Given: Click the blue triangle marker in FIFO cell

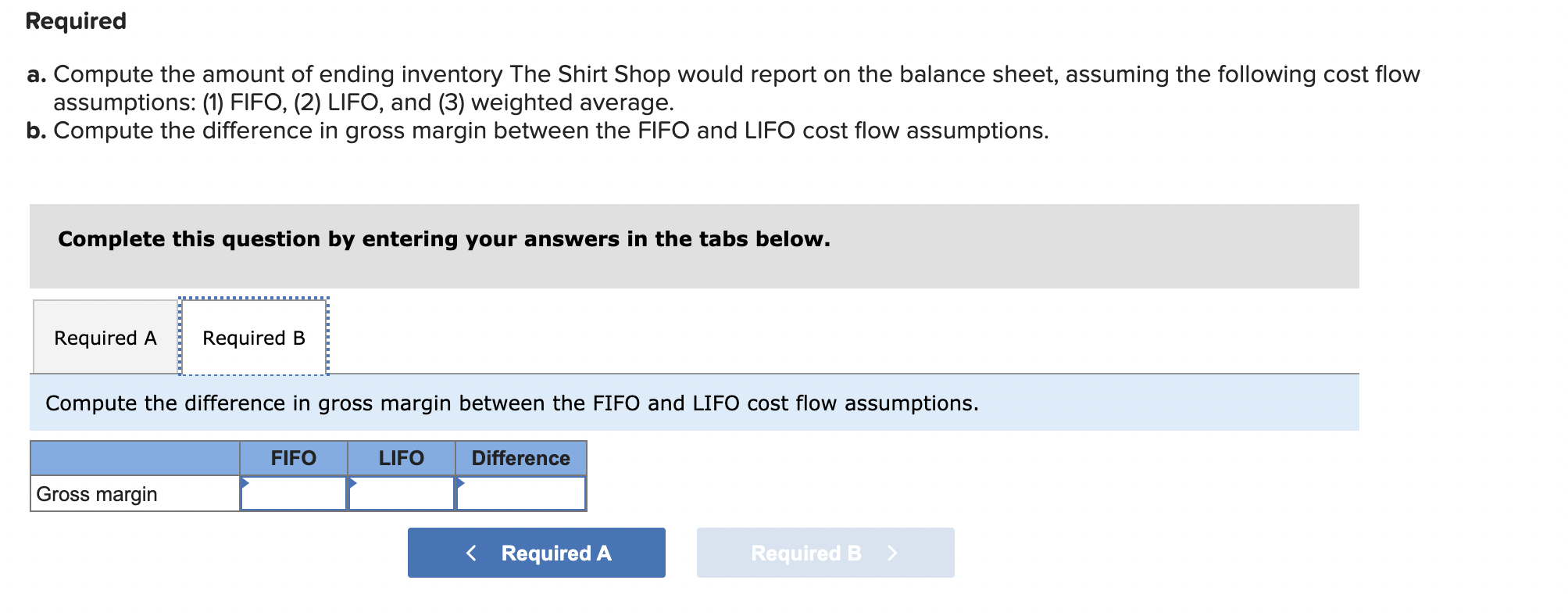Looking at the screenshot, I should [x=245, y=483].
